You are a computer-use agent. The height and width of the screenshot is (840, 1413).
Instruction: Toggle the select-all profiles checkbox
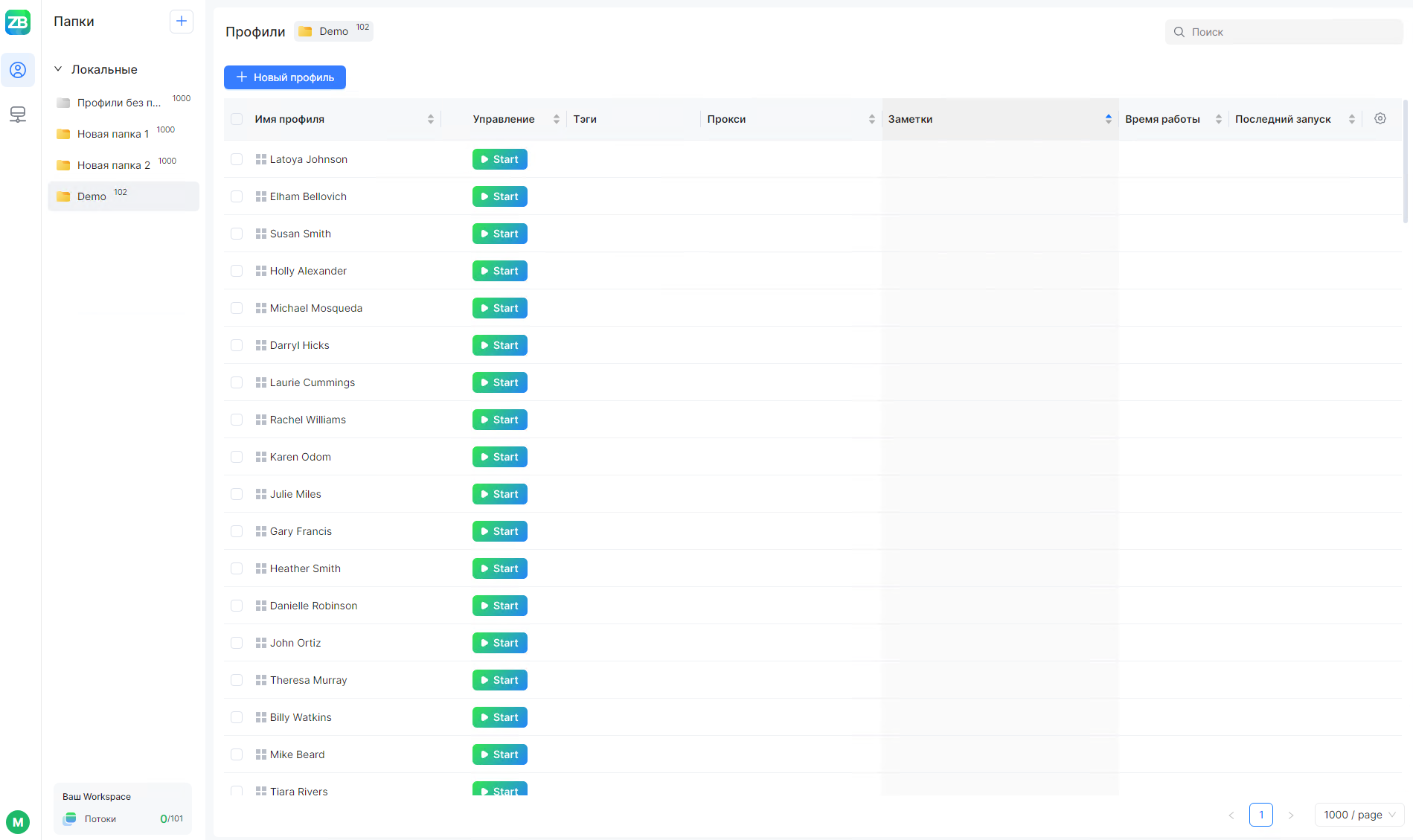pos(237,119)
